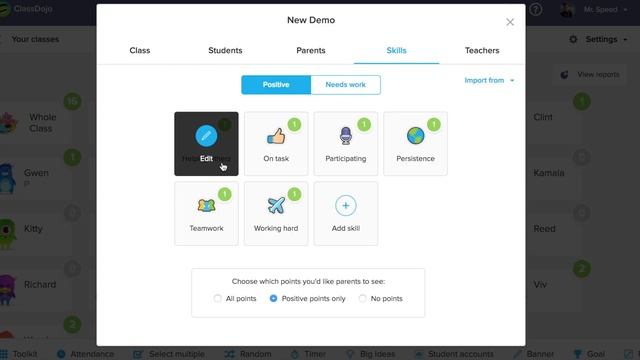Open Banner in the bottom toolbar

click(x=533, y=354)
